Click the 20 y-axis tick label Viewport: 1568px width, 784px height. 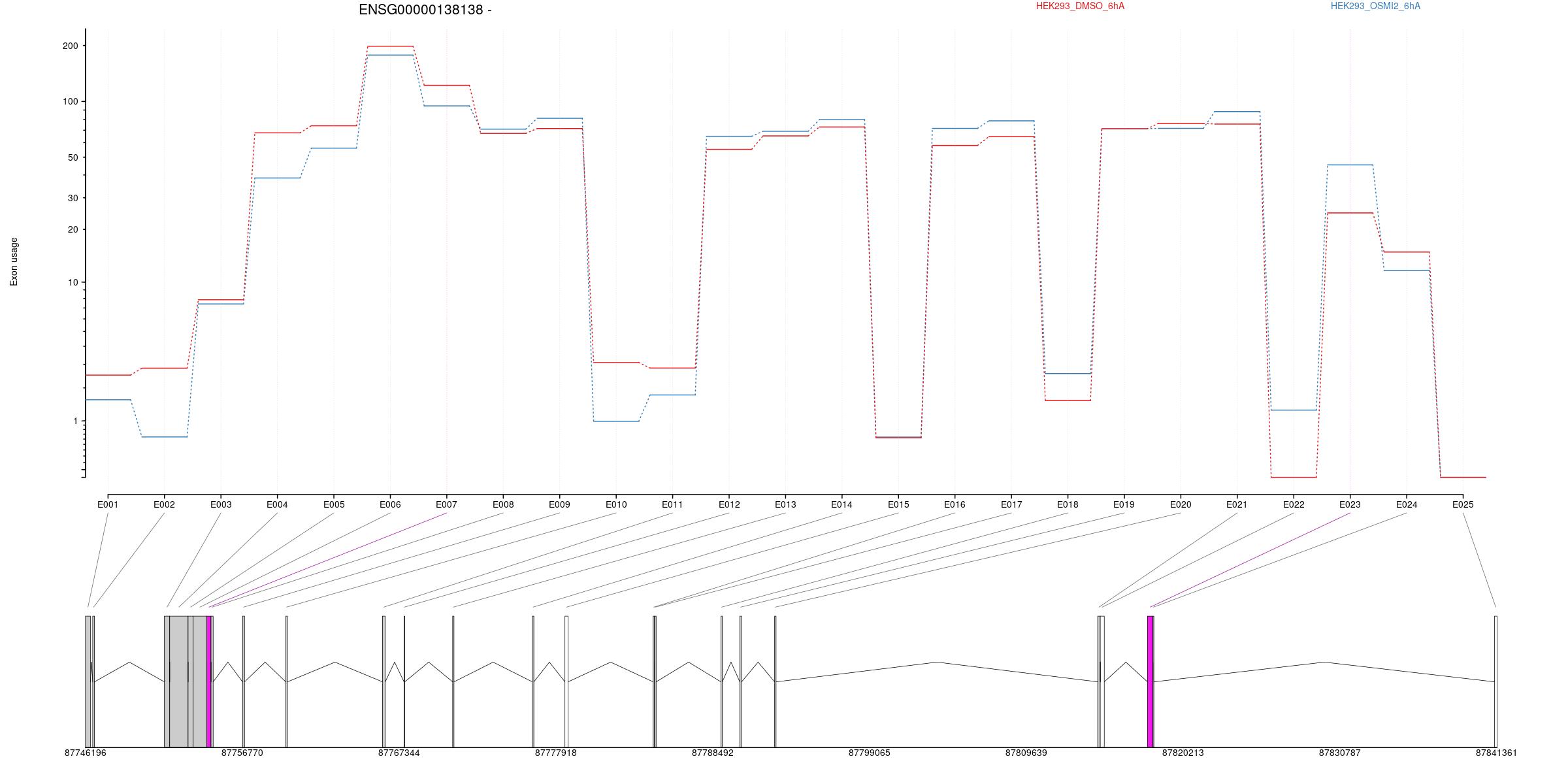coord(73,229)
